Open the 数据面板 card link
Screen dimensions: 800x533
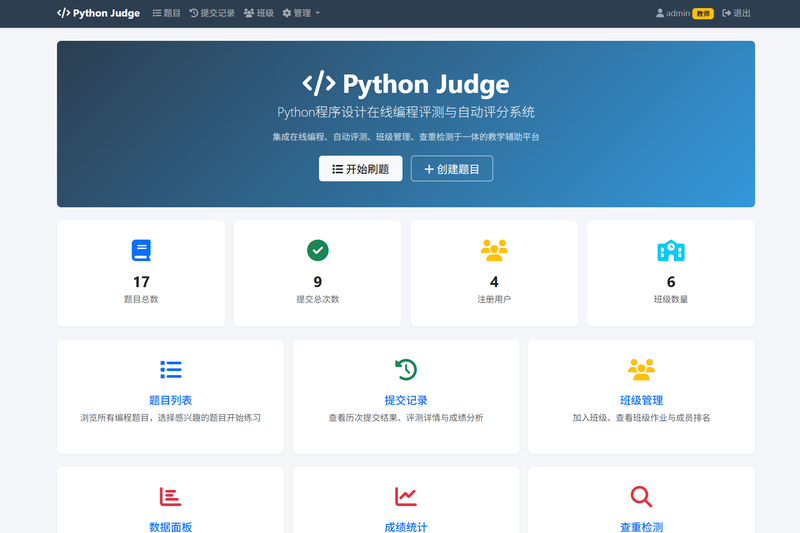[x=170, y=527]
